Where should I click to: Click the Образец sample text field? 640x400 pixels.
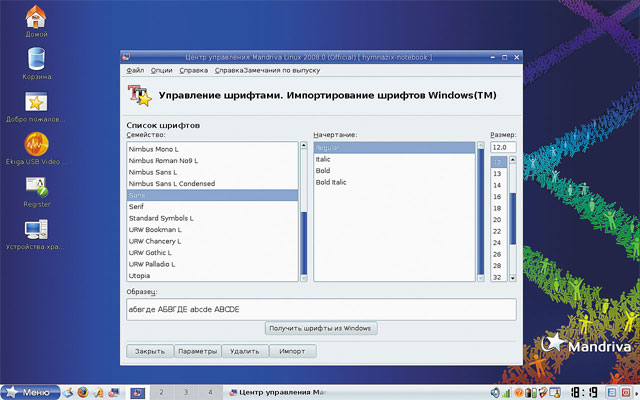[x=321, y=309]
